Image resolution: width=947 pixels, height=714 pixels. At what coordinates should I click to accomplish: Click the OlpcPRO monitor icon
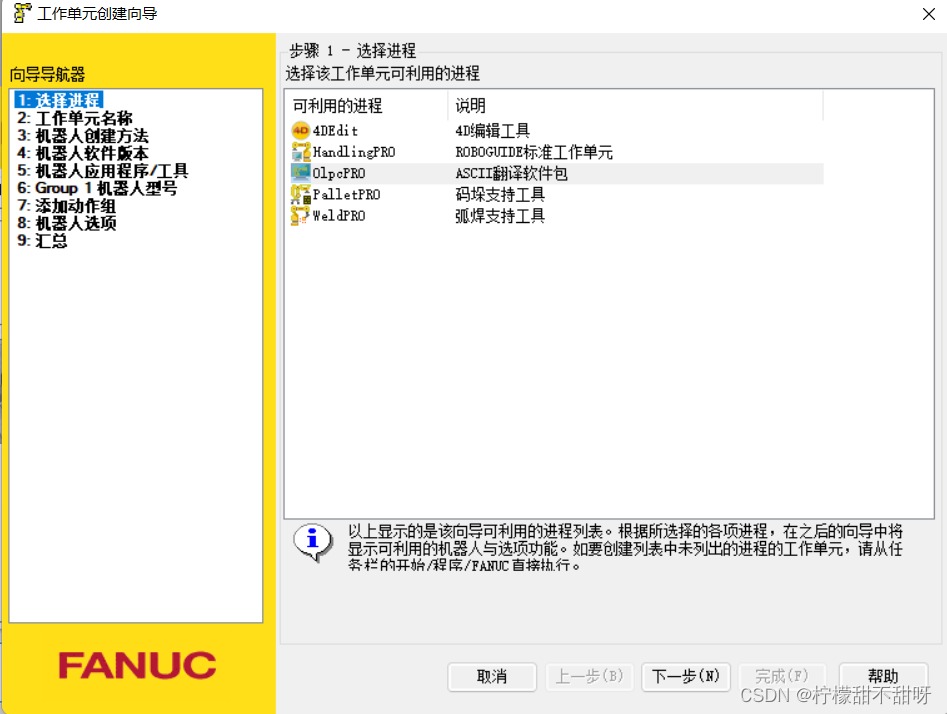coord(301,173)
